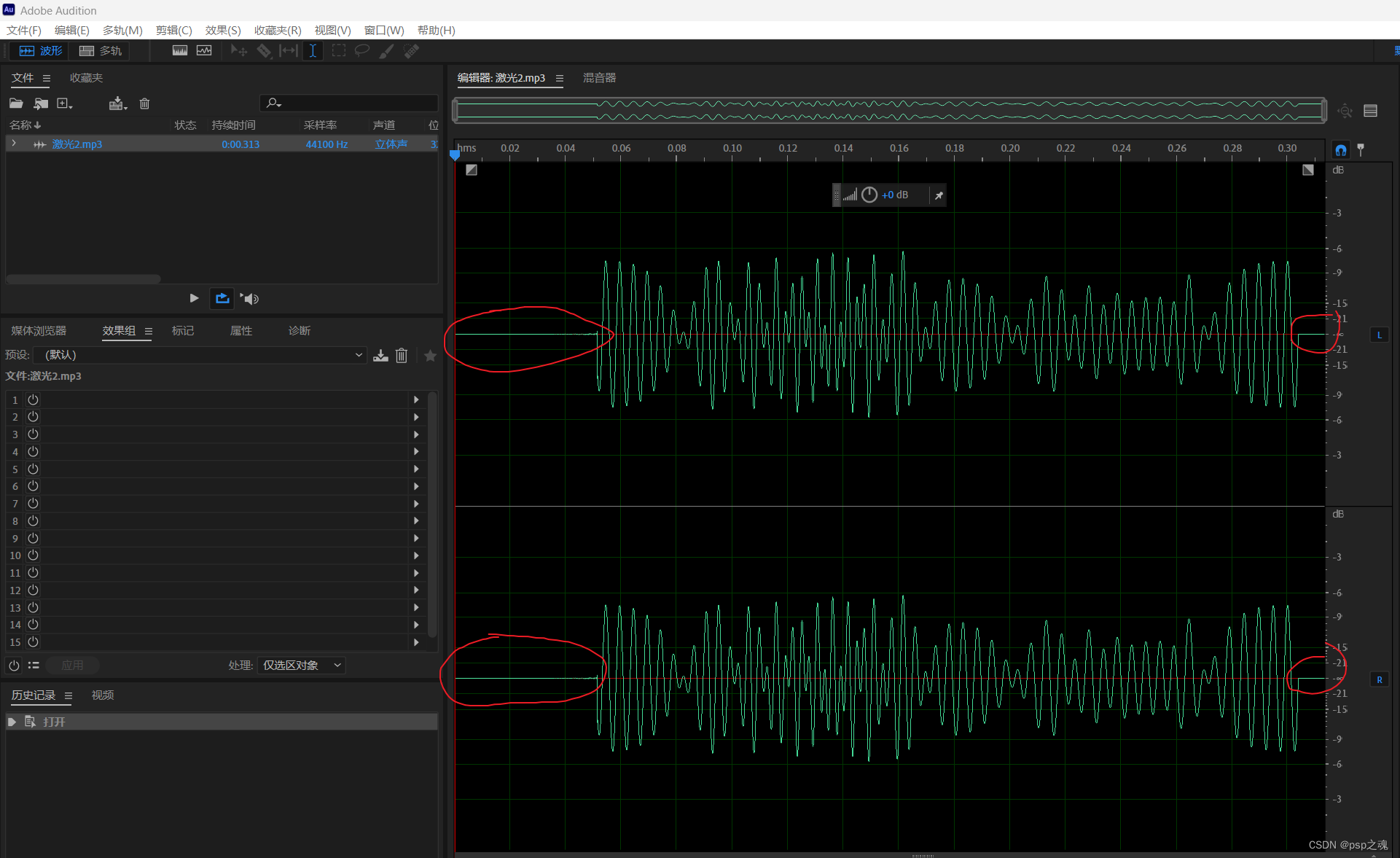The height and width of the screenshot is (858, 1400).
Task: Switch to the 标记 tab
Action: pos(183,331)
